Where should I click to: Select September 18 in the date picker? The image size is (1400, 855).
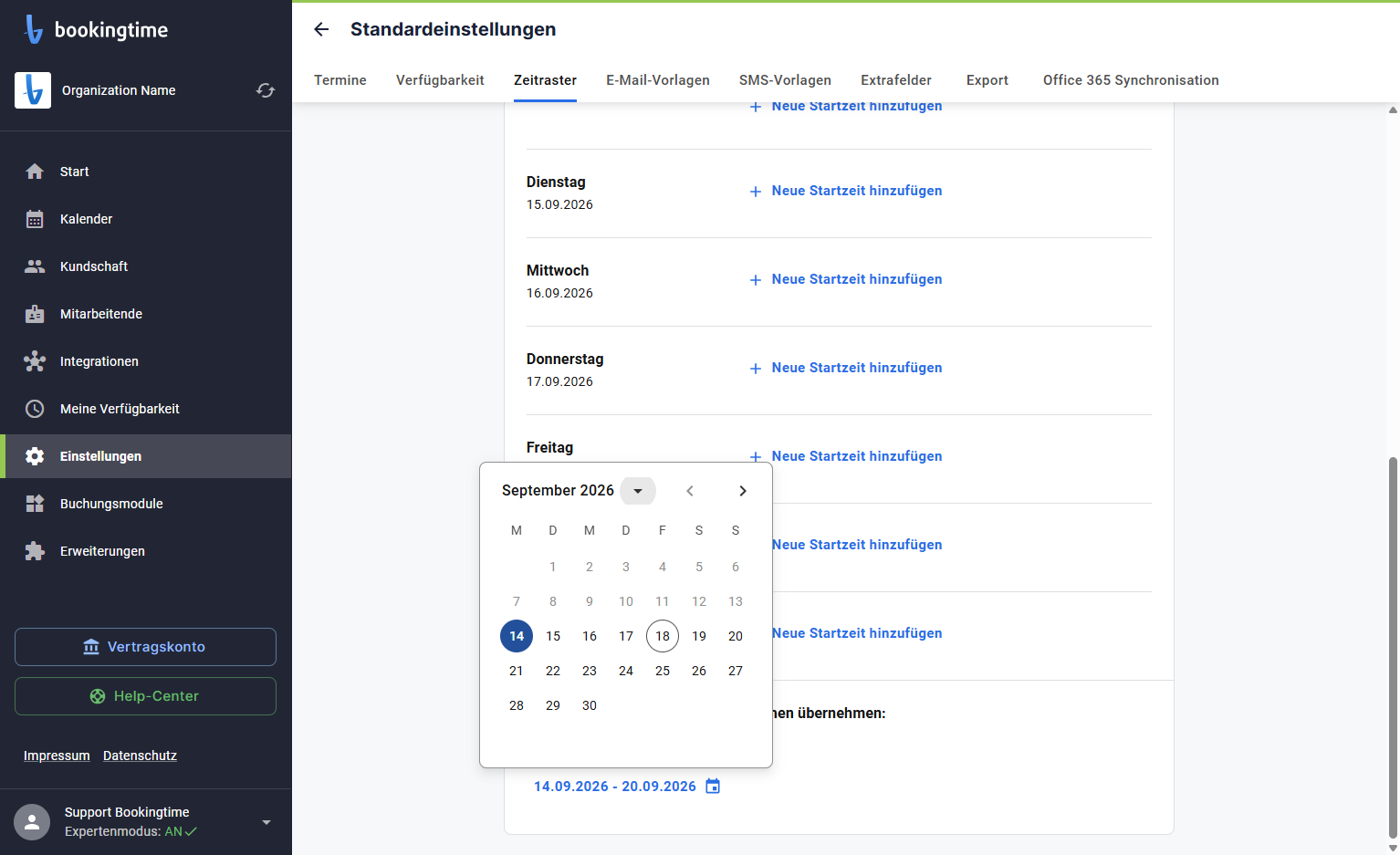pos(663,636)
